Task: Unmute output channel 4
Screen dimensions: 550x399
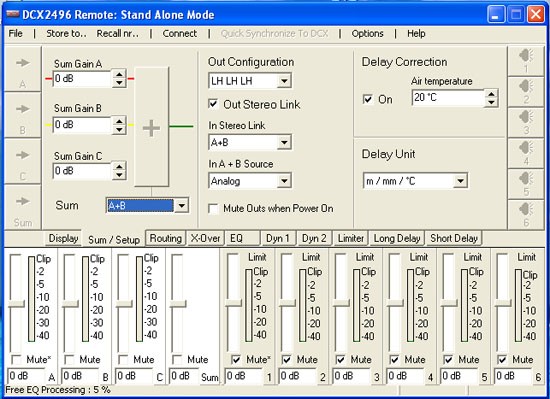Action: (x=394, y=359)
